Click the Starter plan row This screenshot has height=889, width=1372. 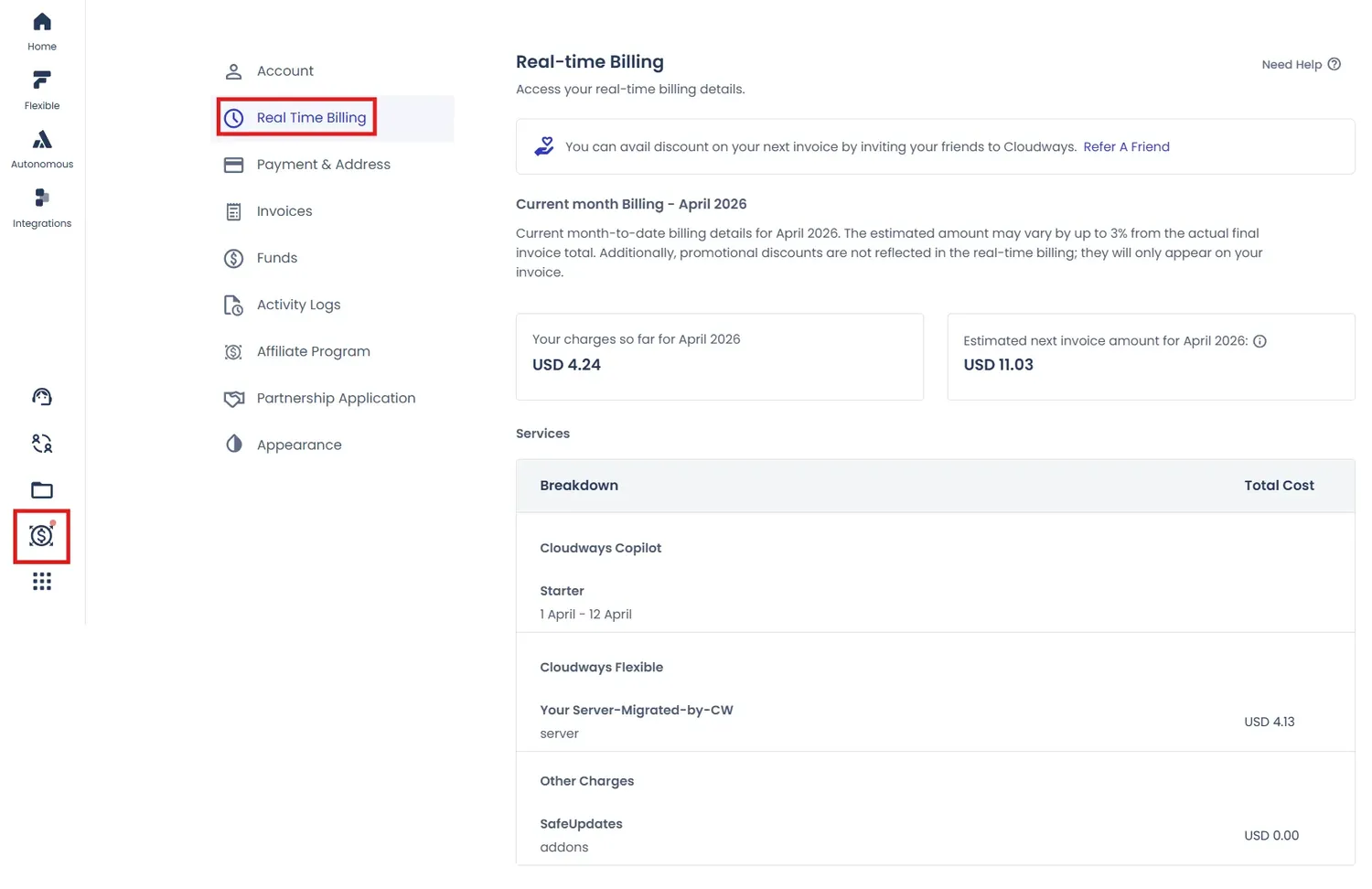pos(562,591)
